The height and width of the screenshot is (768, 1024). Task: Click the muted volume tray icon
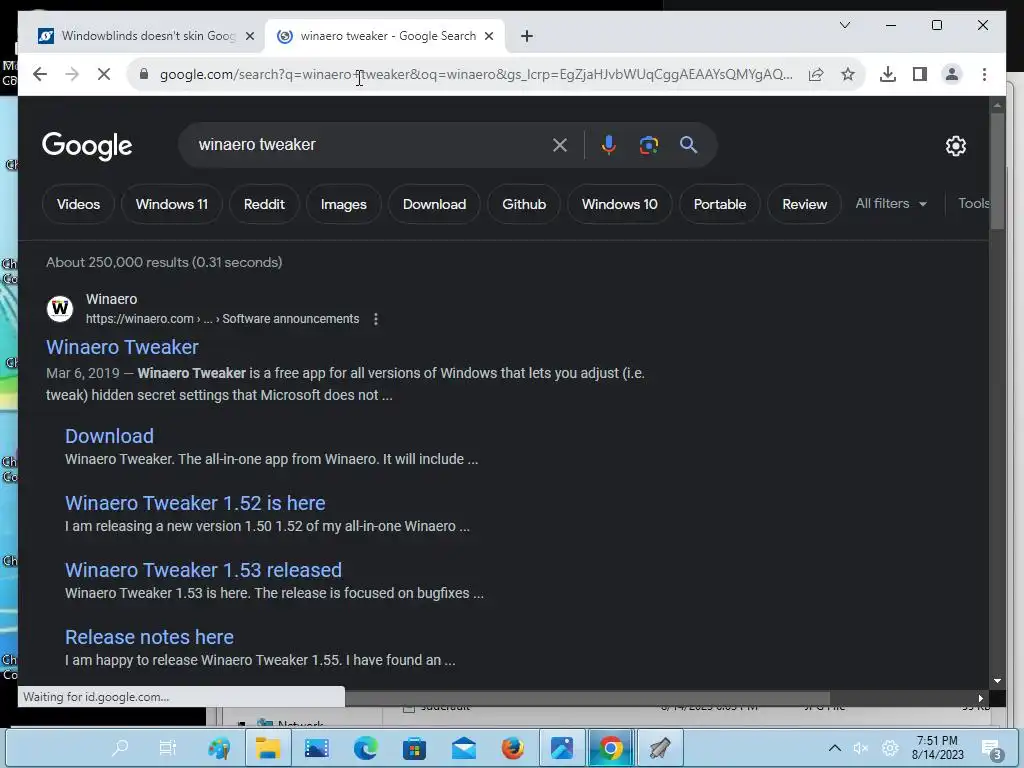(861, 748)
